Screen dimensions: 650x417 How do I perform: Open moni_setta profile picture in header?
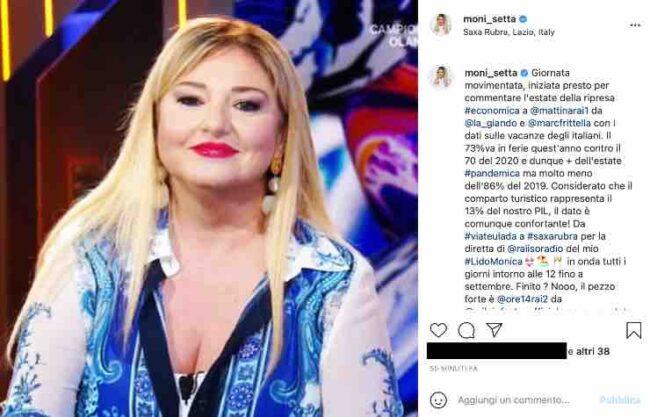(441, 25)
